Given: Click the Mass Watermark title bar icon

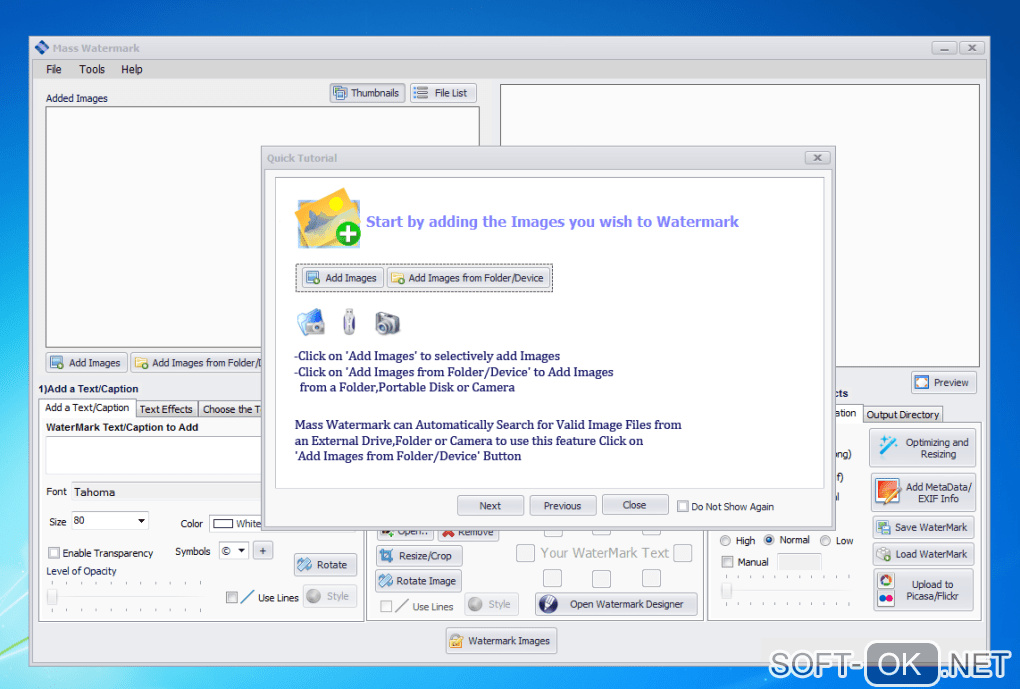Looking at the screenshot, I should (x=42, y=47).
